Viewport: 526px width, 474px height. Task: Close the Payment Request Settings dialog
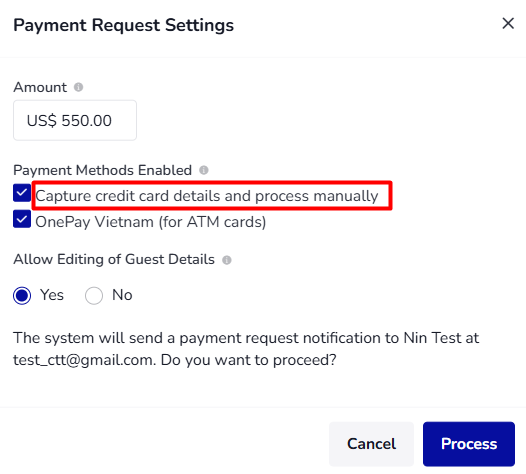coord(508,23)
